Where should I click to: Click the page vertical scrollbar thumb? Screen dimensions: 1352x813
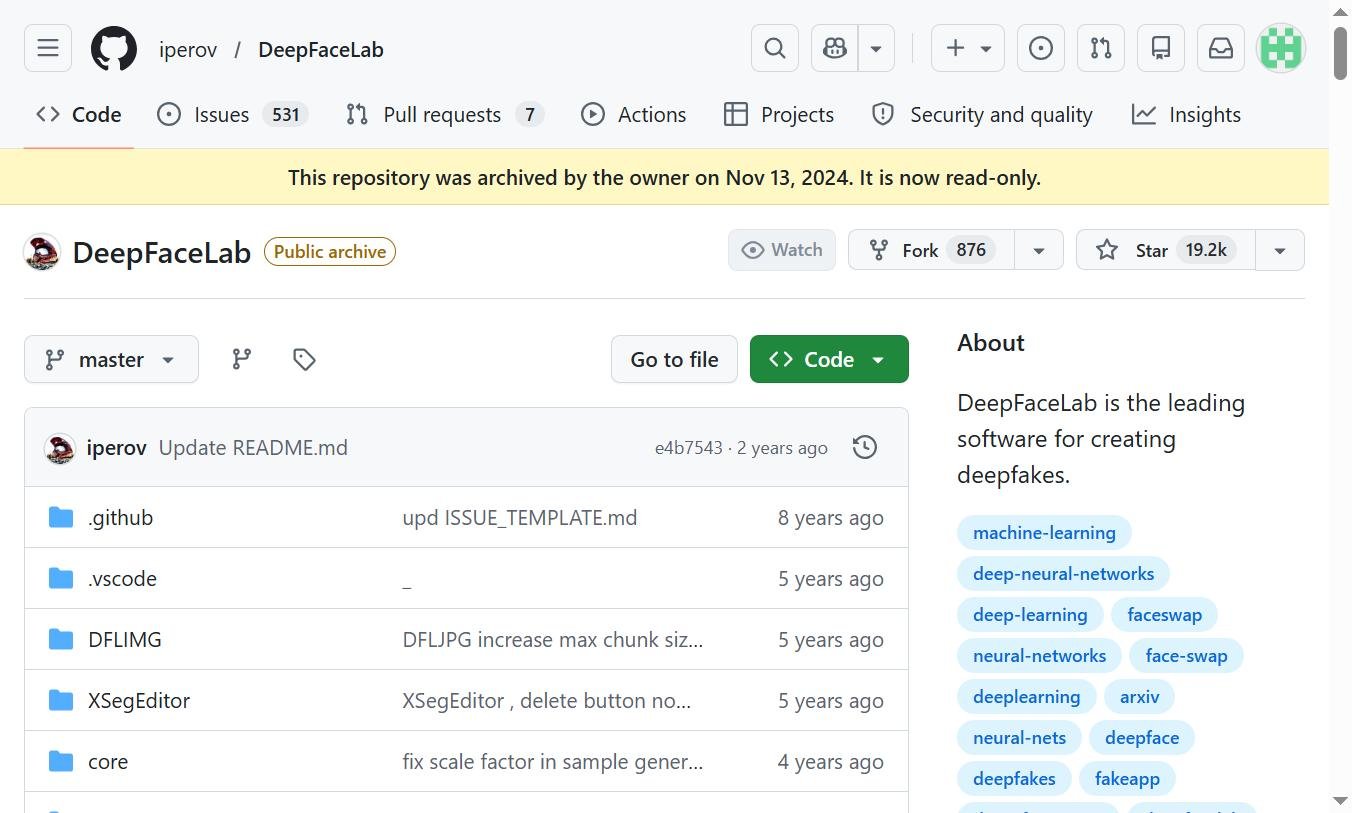[x=1340, y=52]
